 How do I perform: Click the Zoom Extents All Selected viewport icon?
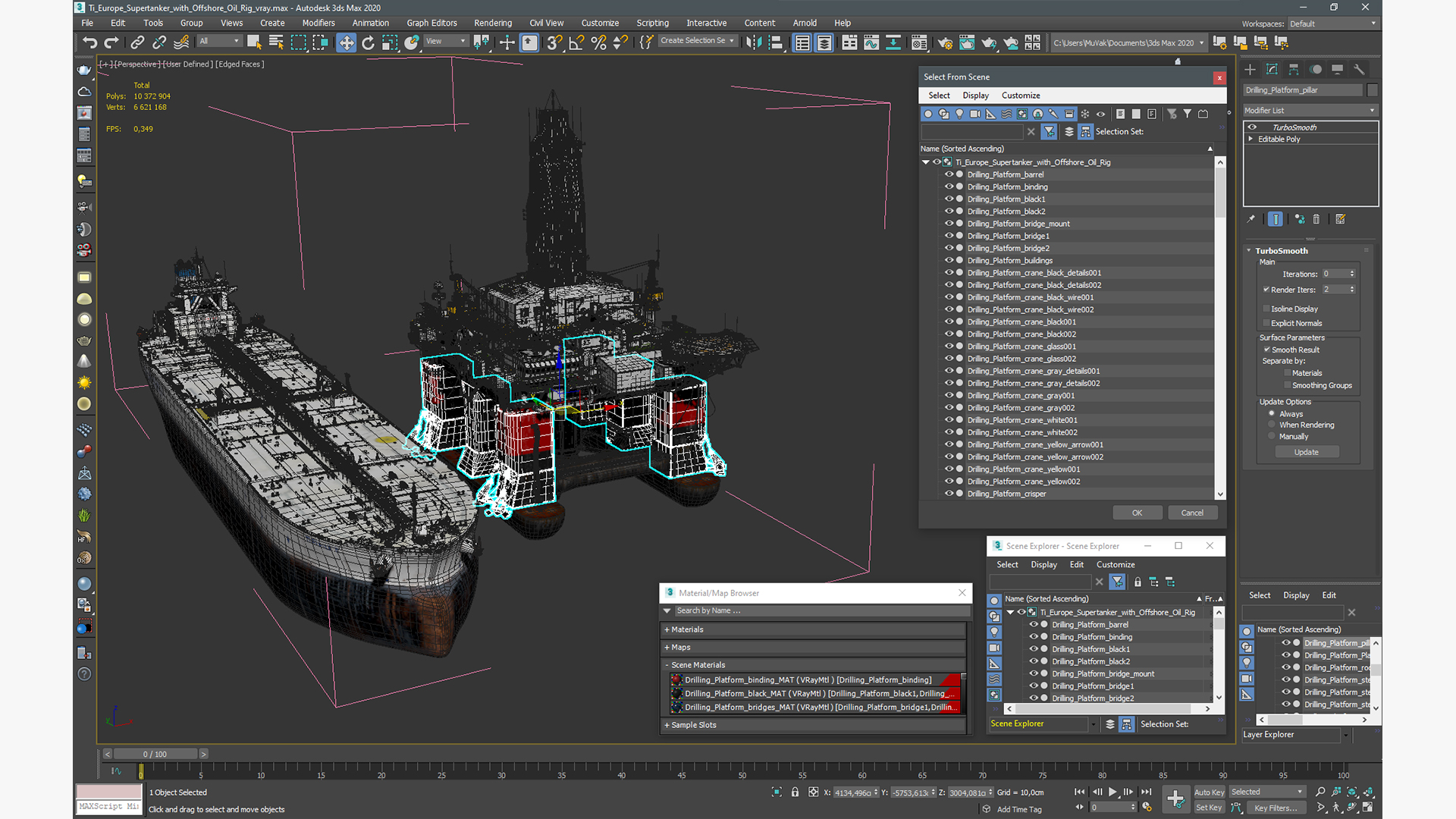pyautogui.click(x=1369, y=792)
